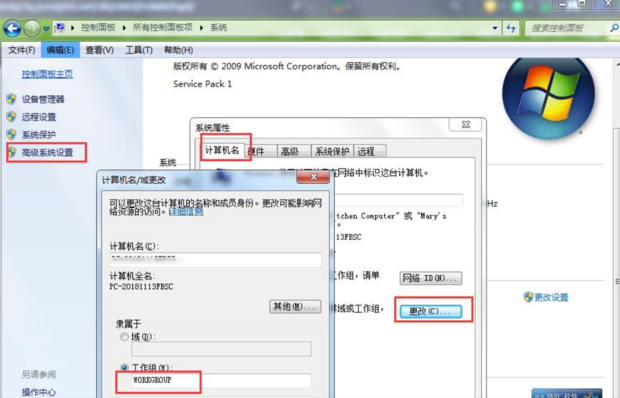
Task: Open the 编辑(E) menu
Action: (x=60, y=50)
